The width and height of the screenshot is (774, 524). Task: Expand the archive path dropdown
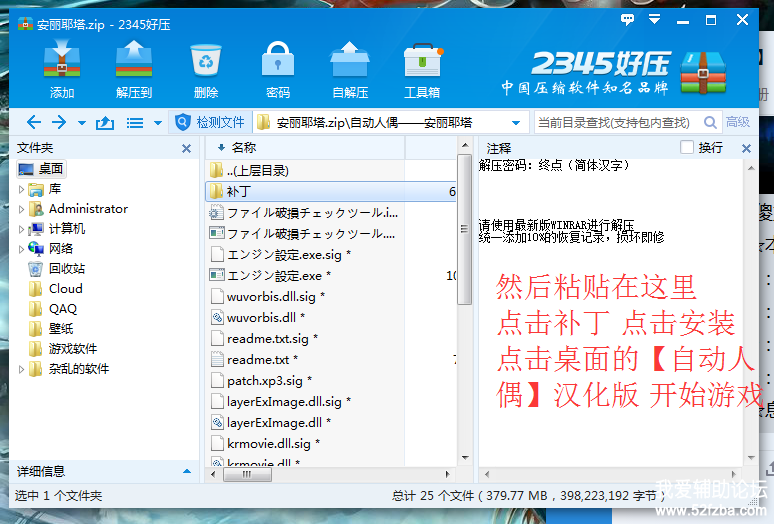[516, 122]
